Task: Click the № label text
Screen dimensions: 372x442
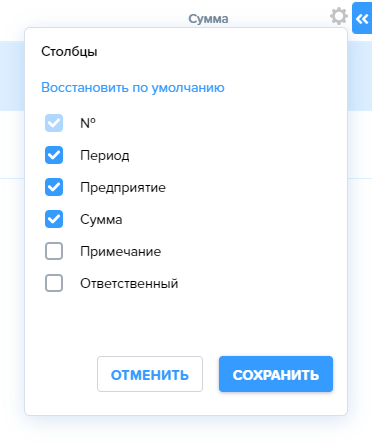Action: tap(88, 123)
